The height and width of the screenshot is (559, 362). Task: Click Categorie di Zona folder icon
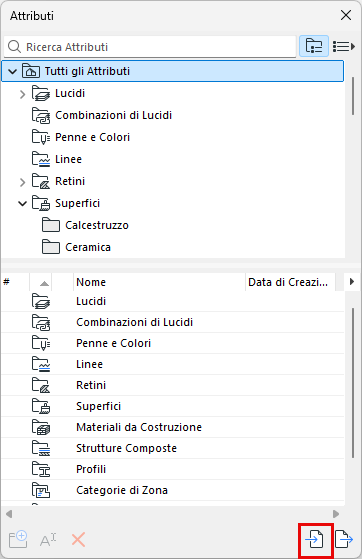(41, 491)
